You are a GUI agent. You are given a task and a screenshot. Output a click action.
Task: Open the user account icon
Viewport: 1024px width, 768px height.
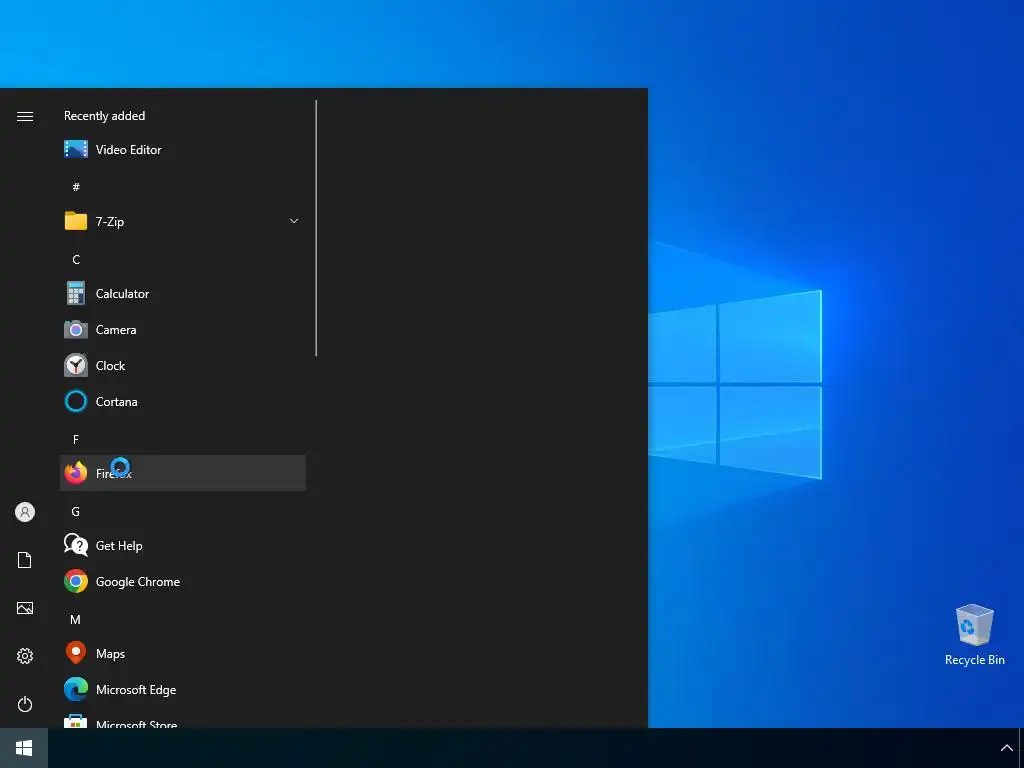(x=25, y=512)
